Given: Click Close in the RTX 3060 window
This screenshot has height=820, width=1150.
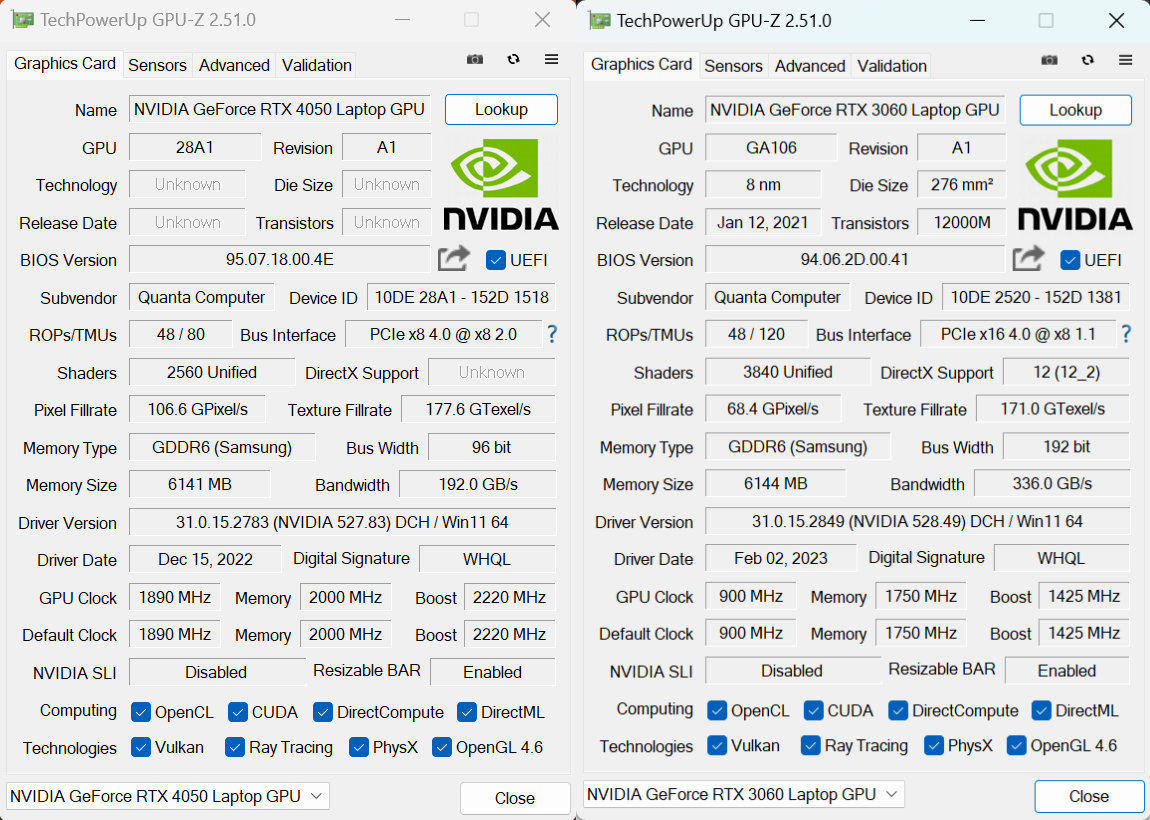Looking at the screenshot, I should point(1089,796).
